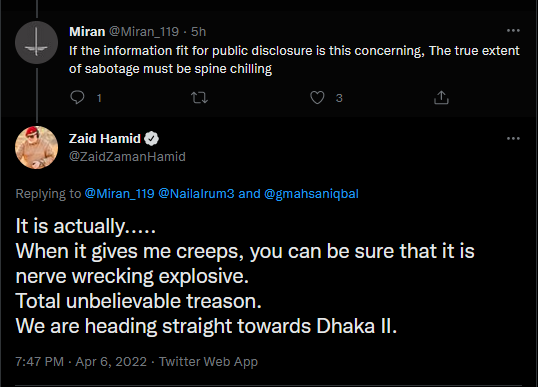Screen dimensions: 538x387
Task: Click Zaid Hamid's verified badge
Action: [151, 139]
